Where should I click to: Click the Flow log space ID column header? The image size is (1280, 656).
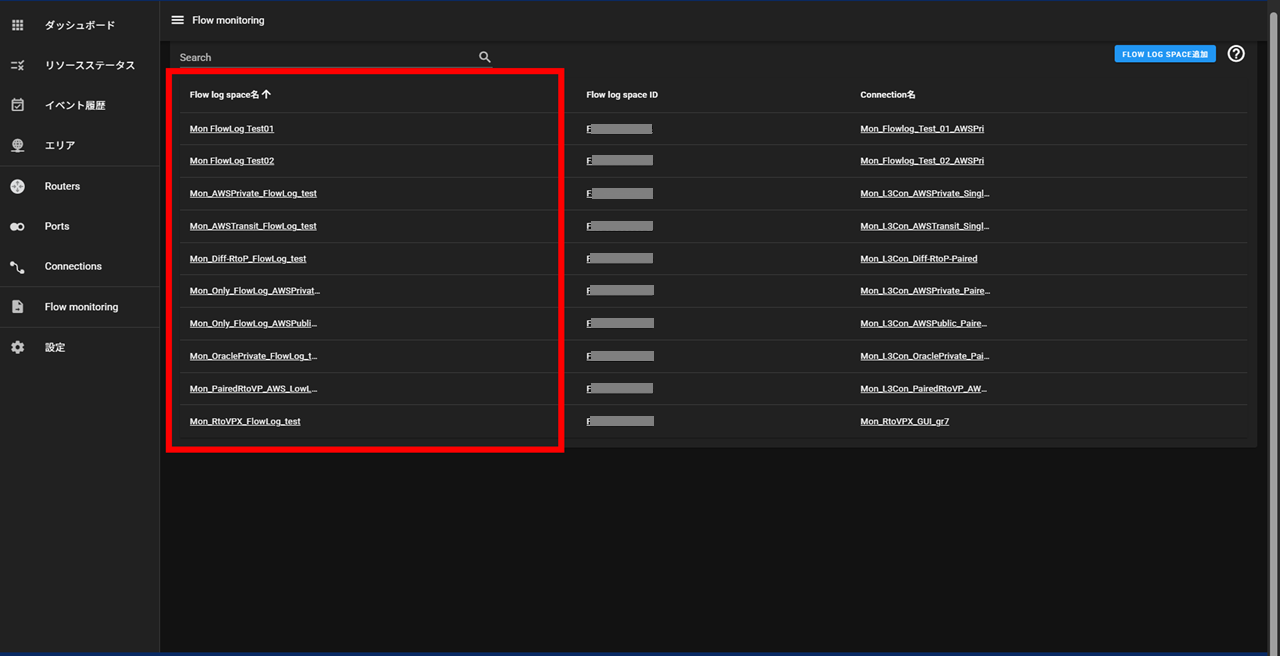(x=622, y=95)
